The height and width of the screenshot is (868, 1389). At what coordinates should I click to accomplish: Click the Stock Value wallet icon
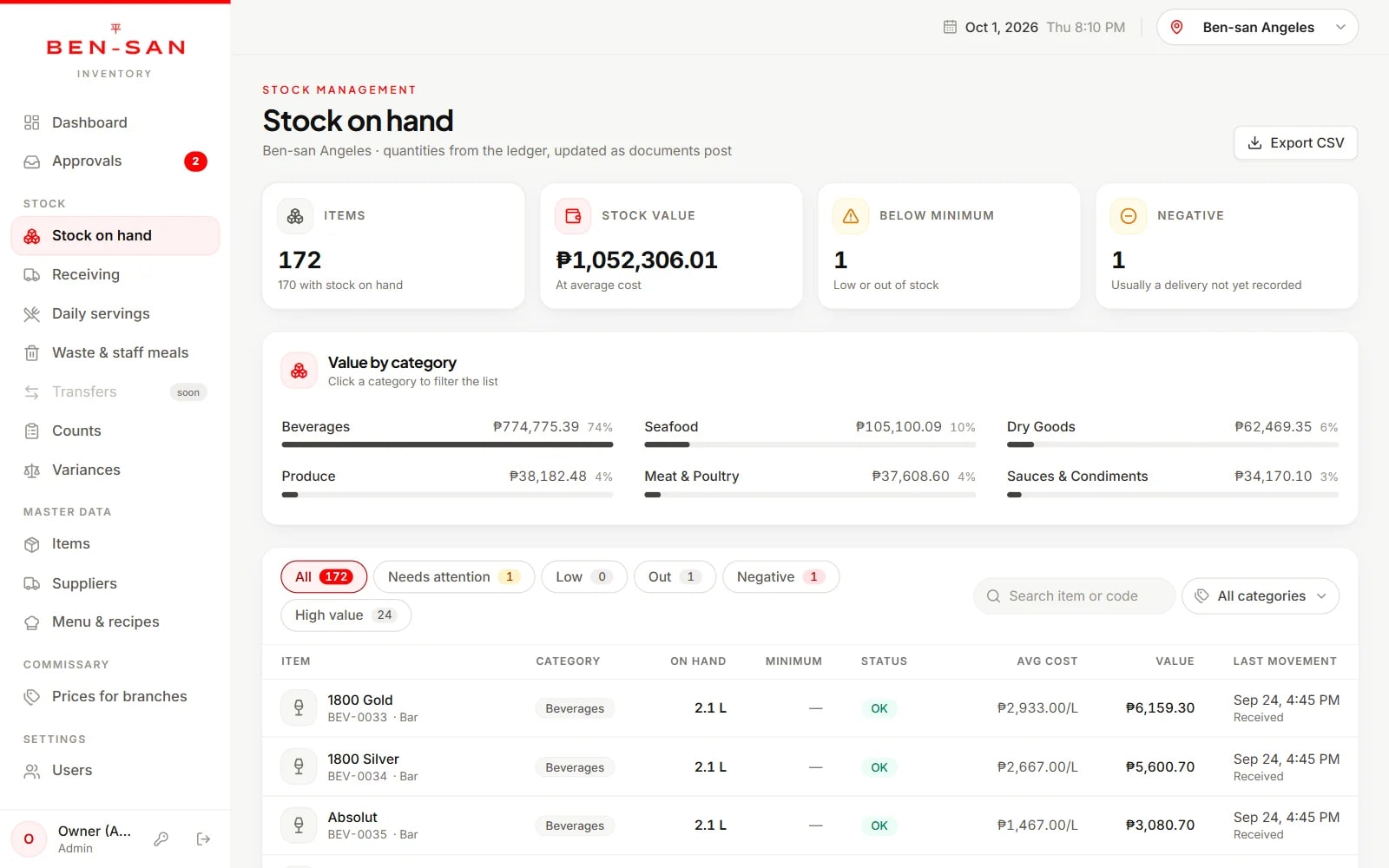tap(573, 216)
